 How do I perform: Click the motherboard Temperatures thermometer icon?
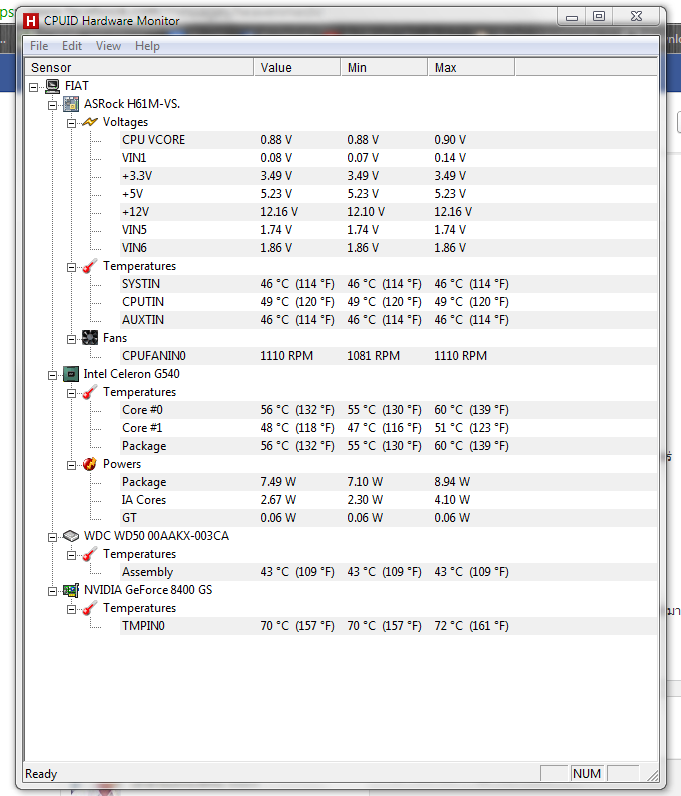click(90, 267)
